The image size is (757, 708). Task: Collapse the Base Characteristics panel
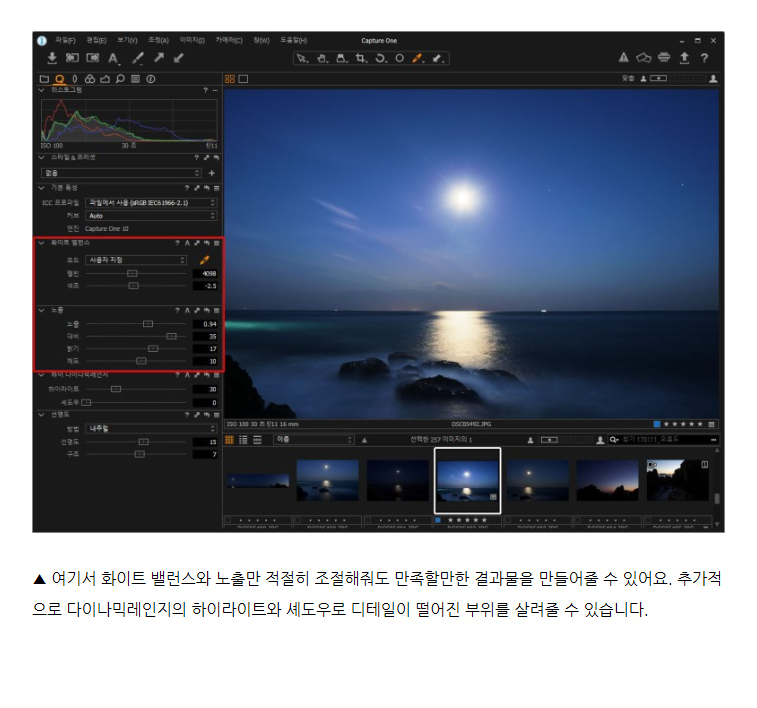(x=42, y=188)
